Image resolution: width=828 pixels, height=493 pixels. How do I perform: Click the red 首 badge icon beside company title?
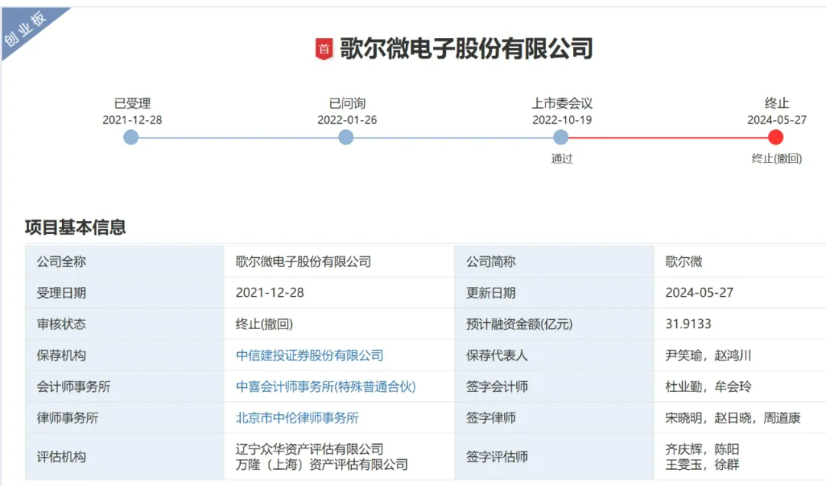click(324, 49)
